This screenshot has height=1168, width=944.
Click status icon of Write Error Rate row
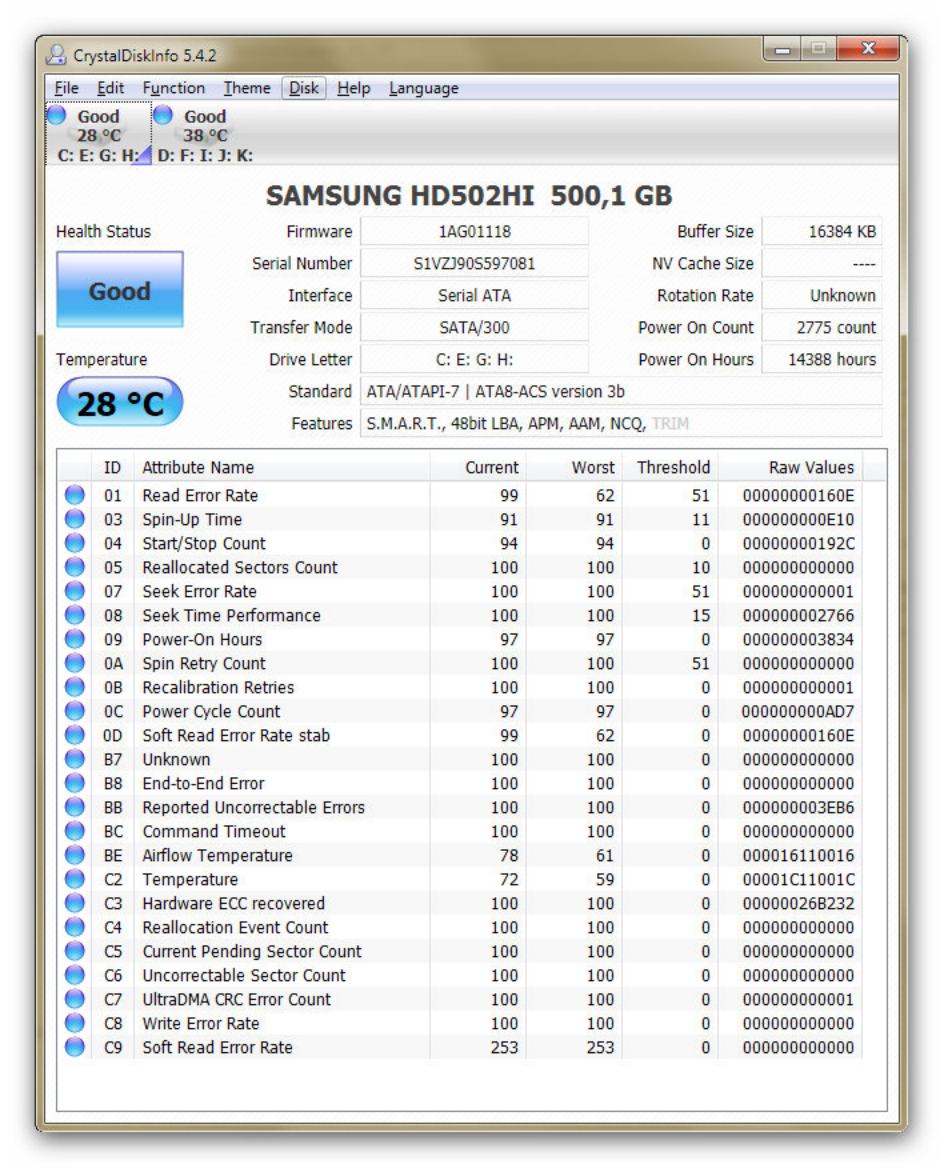[75, 1023]
